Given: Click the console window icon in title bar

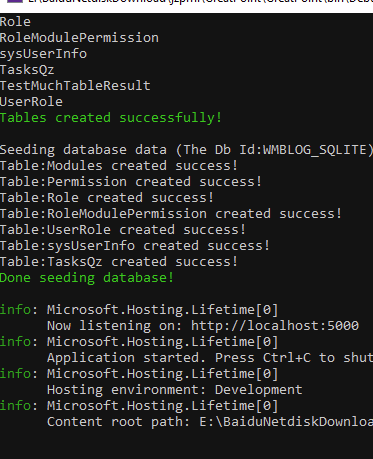Looking at the screenshot, I should tap(15, 1).
